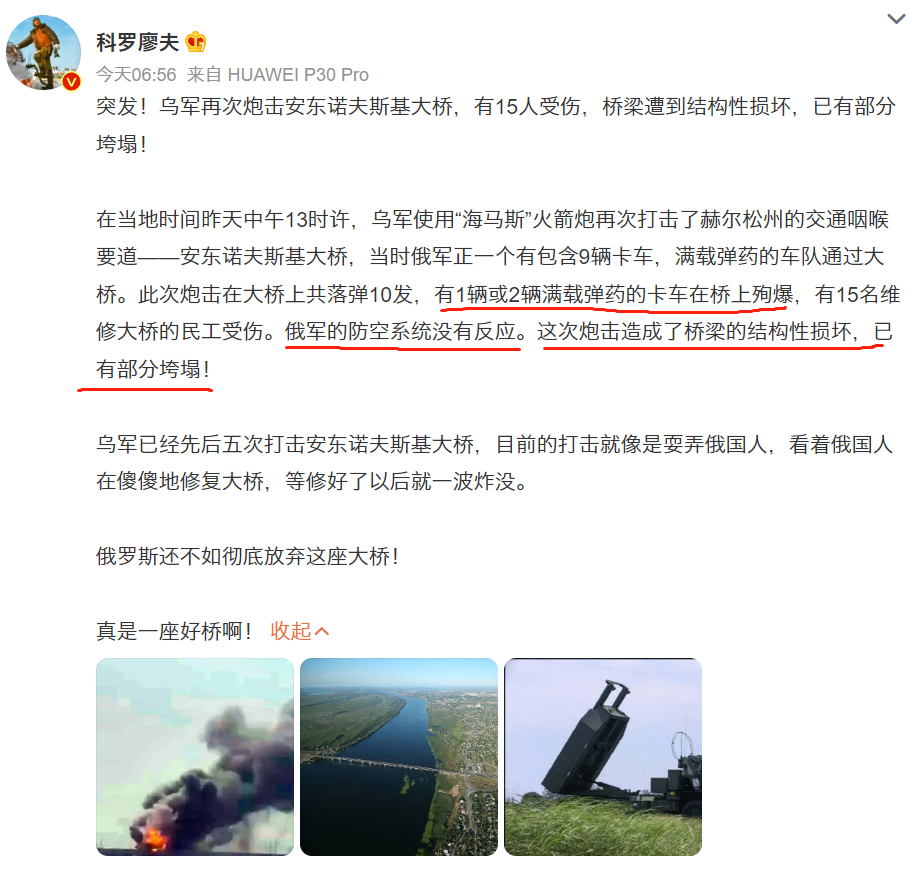Click the headline starting with 突发
The width and height of the screenshot is (918, 882).
coord(496,125)
